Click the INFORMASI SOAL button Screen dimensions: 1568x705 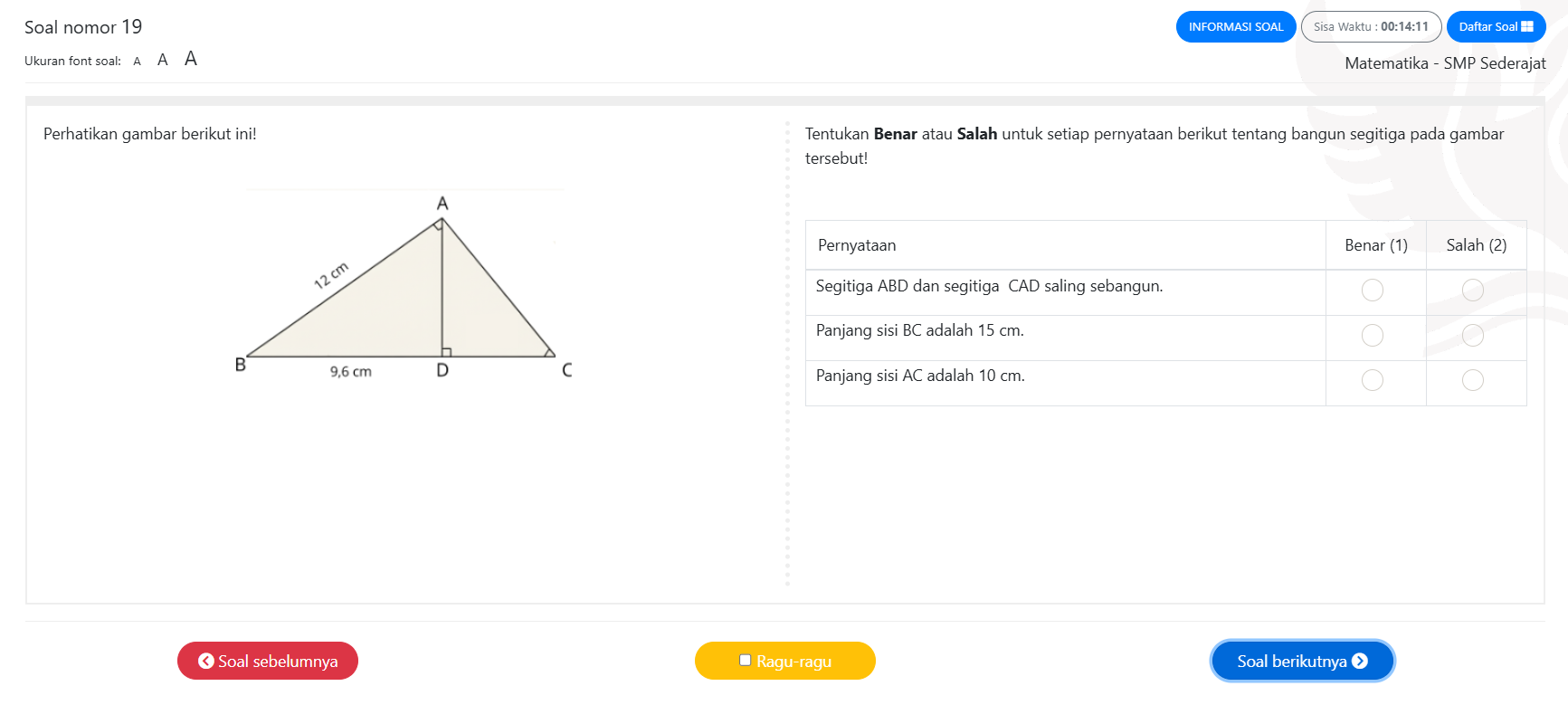tap(1235, 27)
